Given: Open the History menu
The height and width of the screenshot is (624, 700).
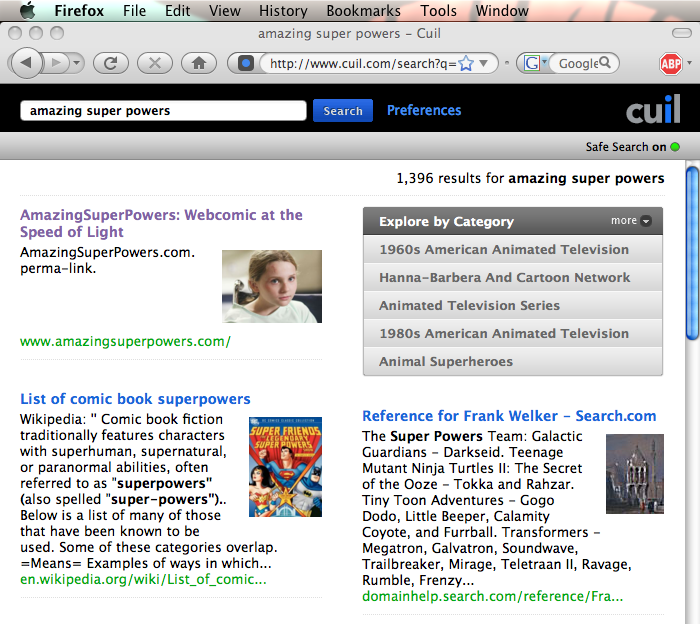Looking at the screenshot, I should [x=283, y=10].
